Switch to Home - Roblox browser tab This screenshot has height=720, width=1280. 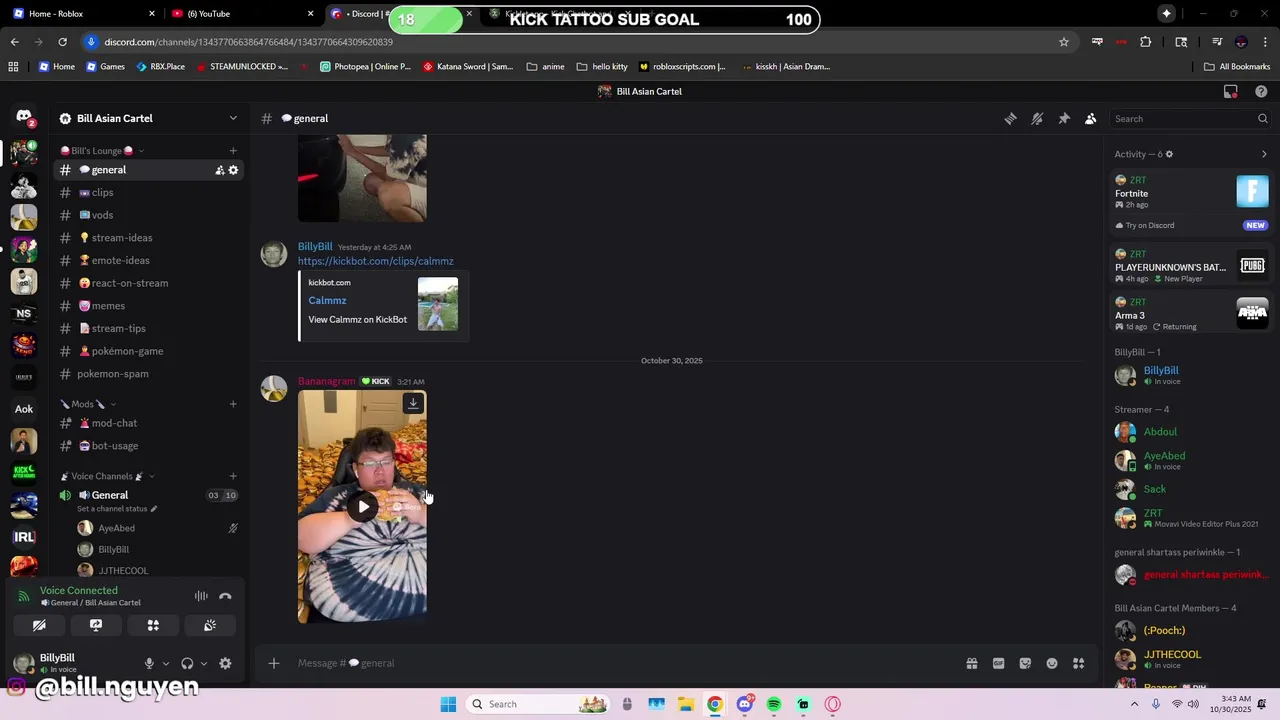(82, 14)
